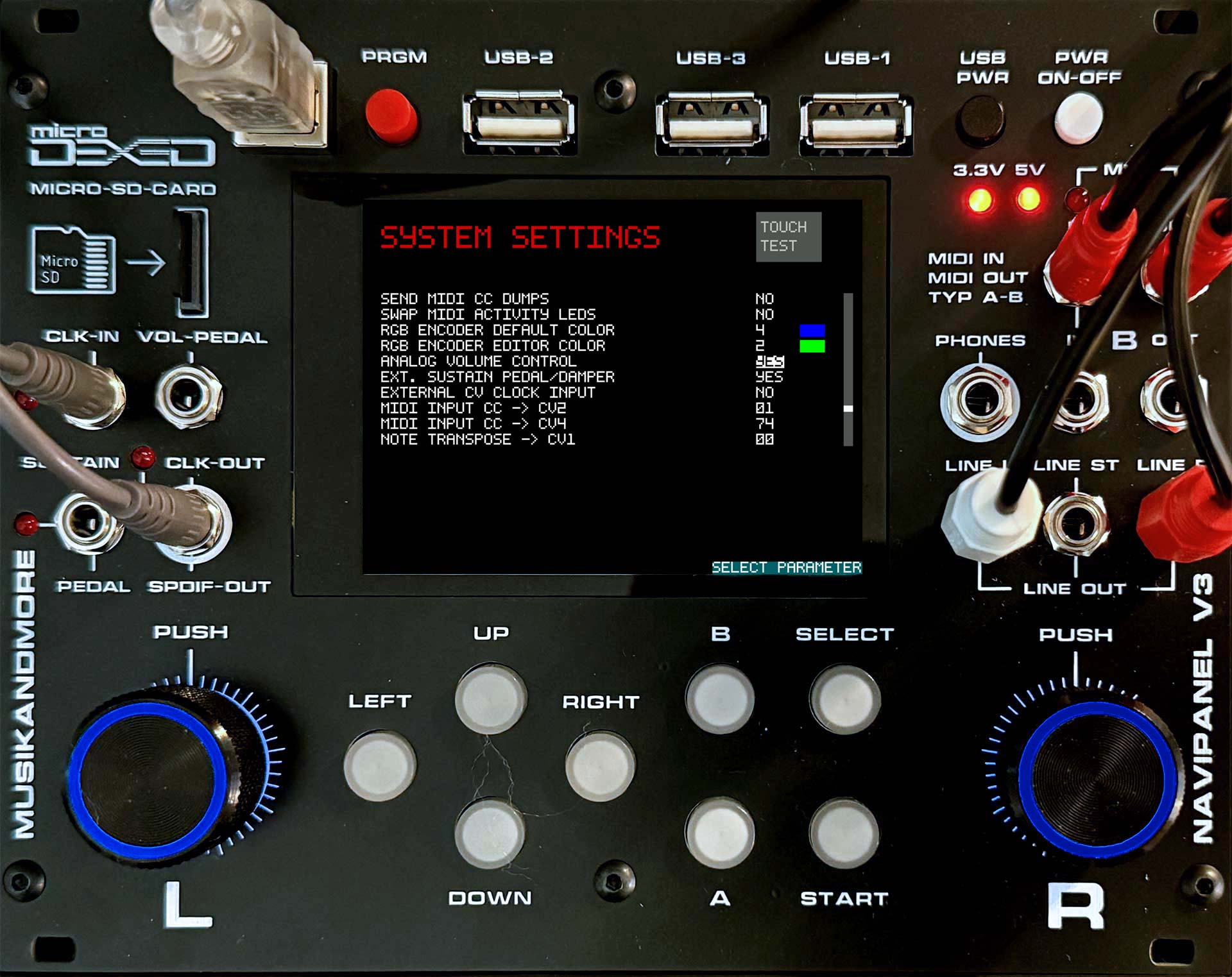Tap the green RGB encoder editor color swatch
The width and height of the screenshot is (1232, 977).
point(812,346)
